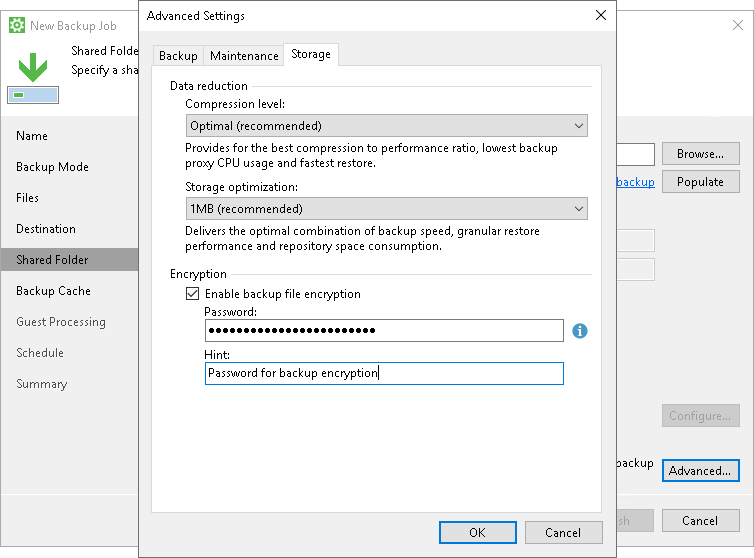This screenshot has width=754, height=558.
Task: Click the password info icon
Action: 579,331
